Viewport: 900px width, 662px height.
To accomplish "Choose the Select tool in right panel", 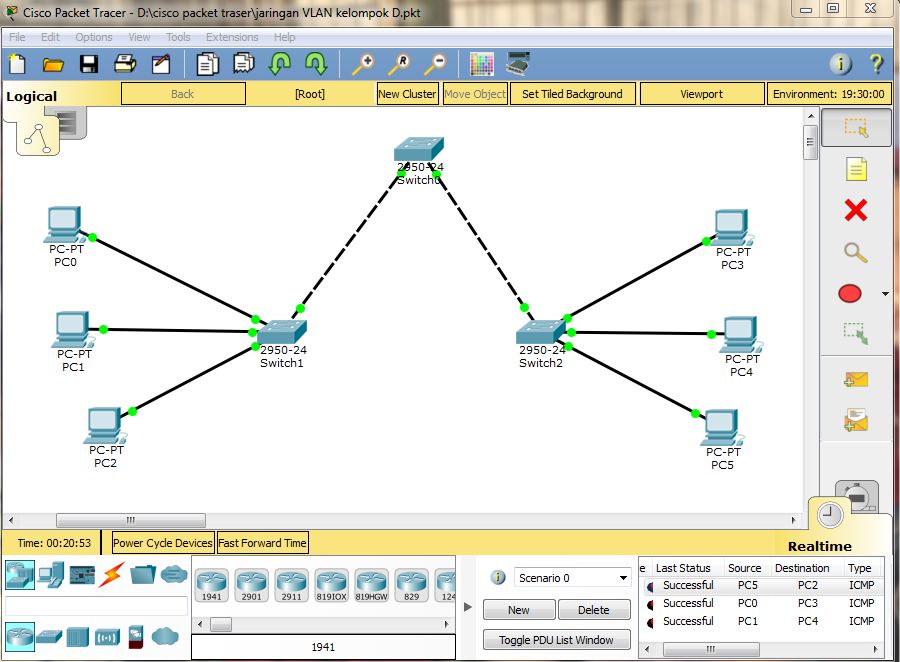I will 856,127.
